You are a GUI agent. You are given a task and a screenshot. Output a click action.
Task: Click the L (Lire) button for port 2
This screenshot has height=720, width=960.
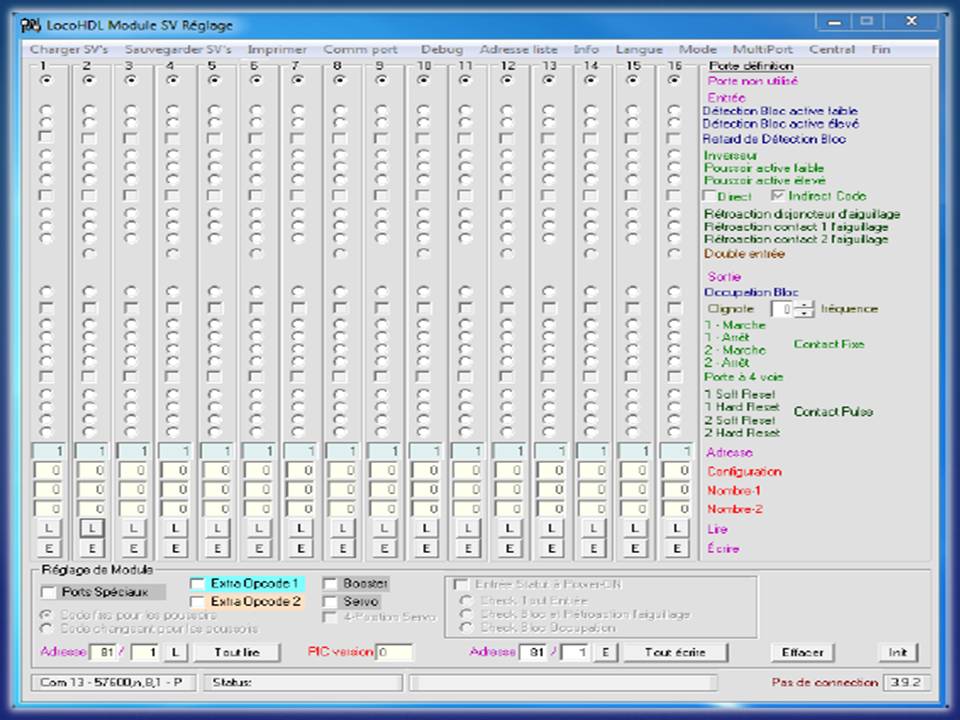(x=91, y=528)
